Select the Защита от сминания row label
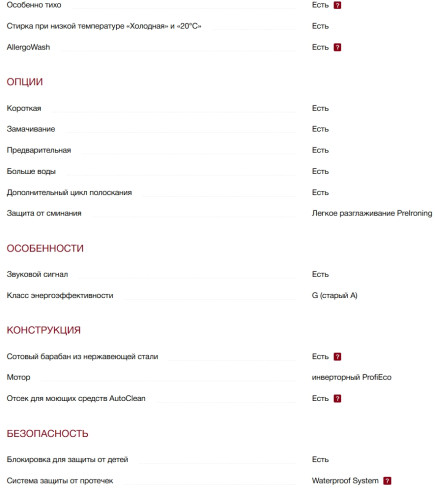 point(44,213)
